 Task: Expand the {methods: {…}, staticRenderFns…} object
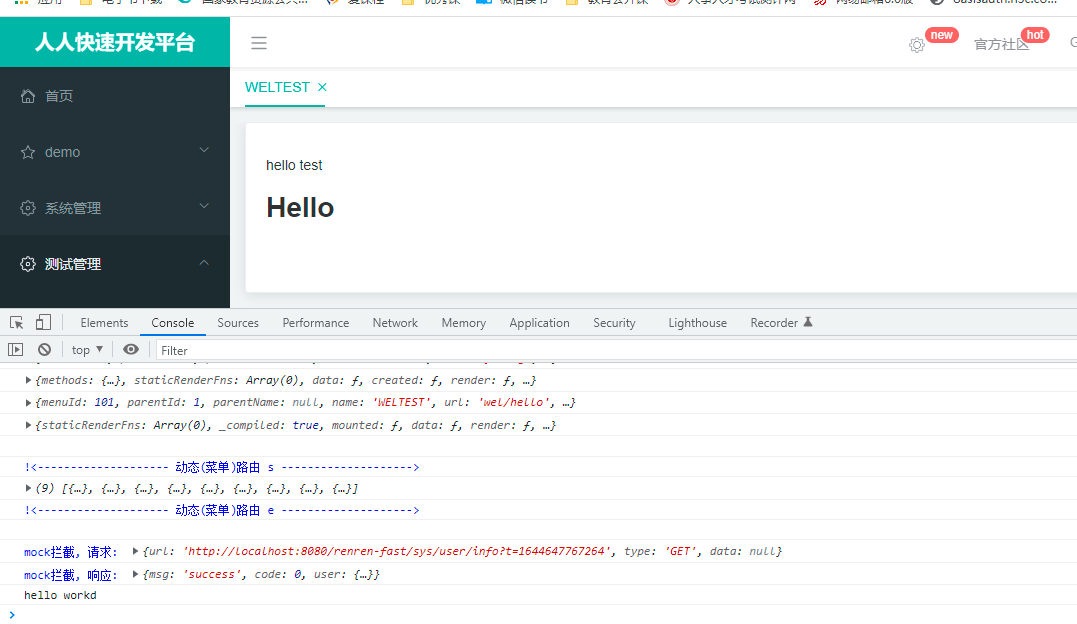tap(28, 380)
